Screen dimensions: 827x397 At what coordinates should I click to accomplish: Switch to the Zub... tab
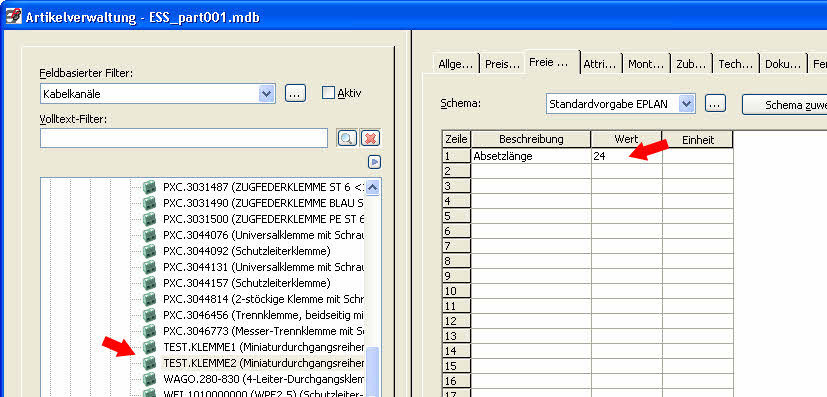691,64
